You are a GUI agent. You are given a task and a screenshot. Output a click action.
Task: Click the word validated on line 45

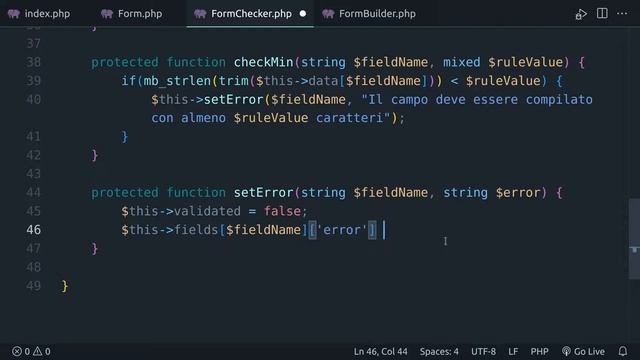click(207, 211)
